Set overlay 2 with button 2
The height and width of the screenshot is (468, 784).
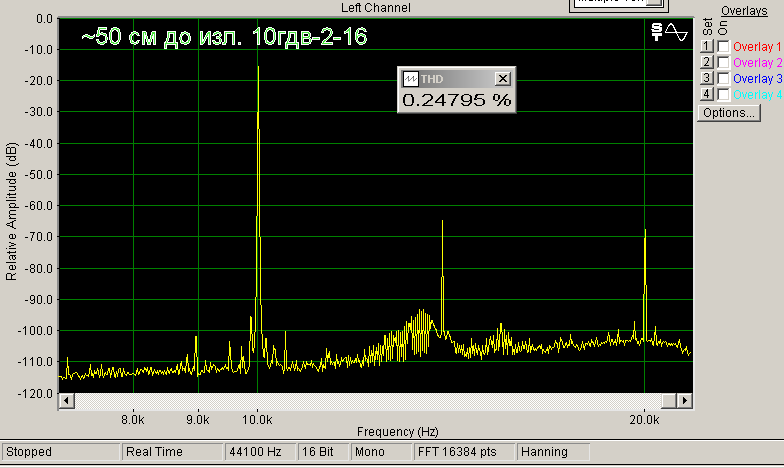tap(706, 62)
